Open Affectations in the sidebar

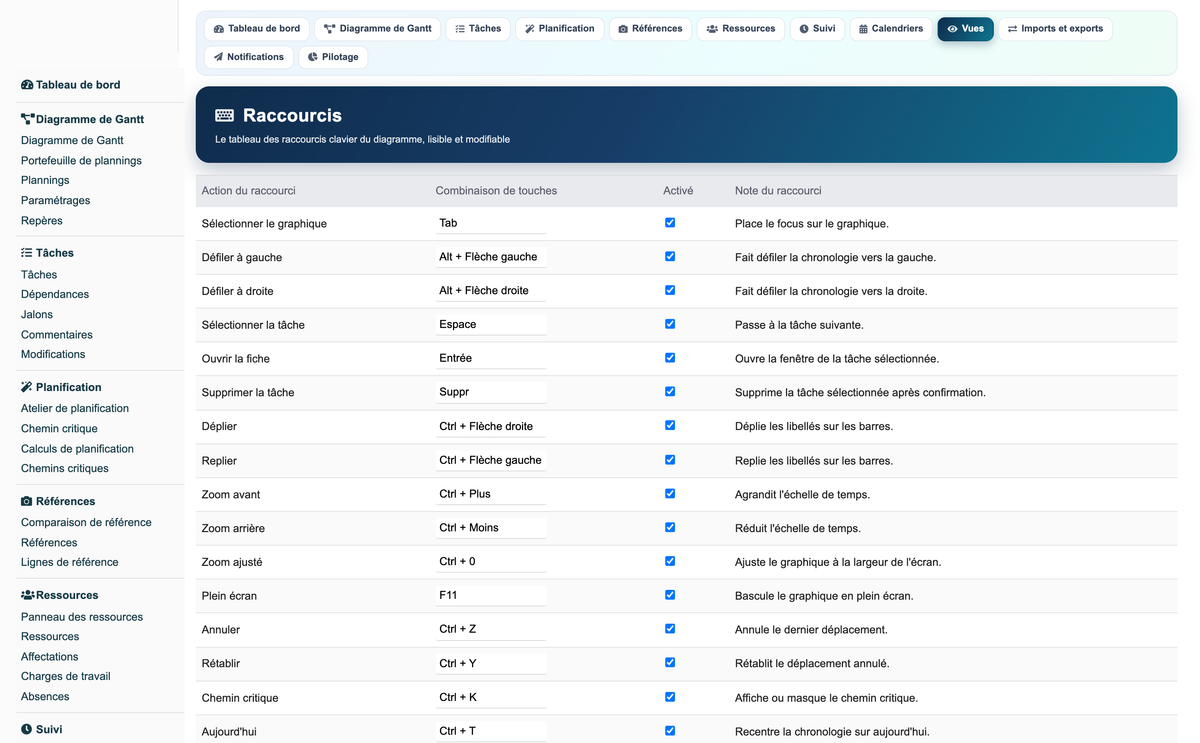[x=50, y=657]
